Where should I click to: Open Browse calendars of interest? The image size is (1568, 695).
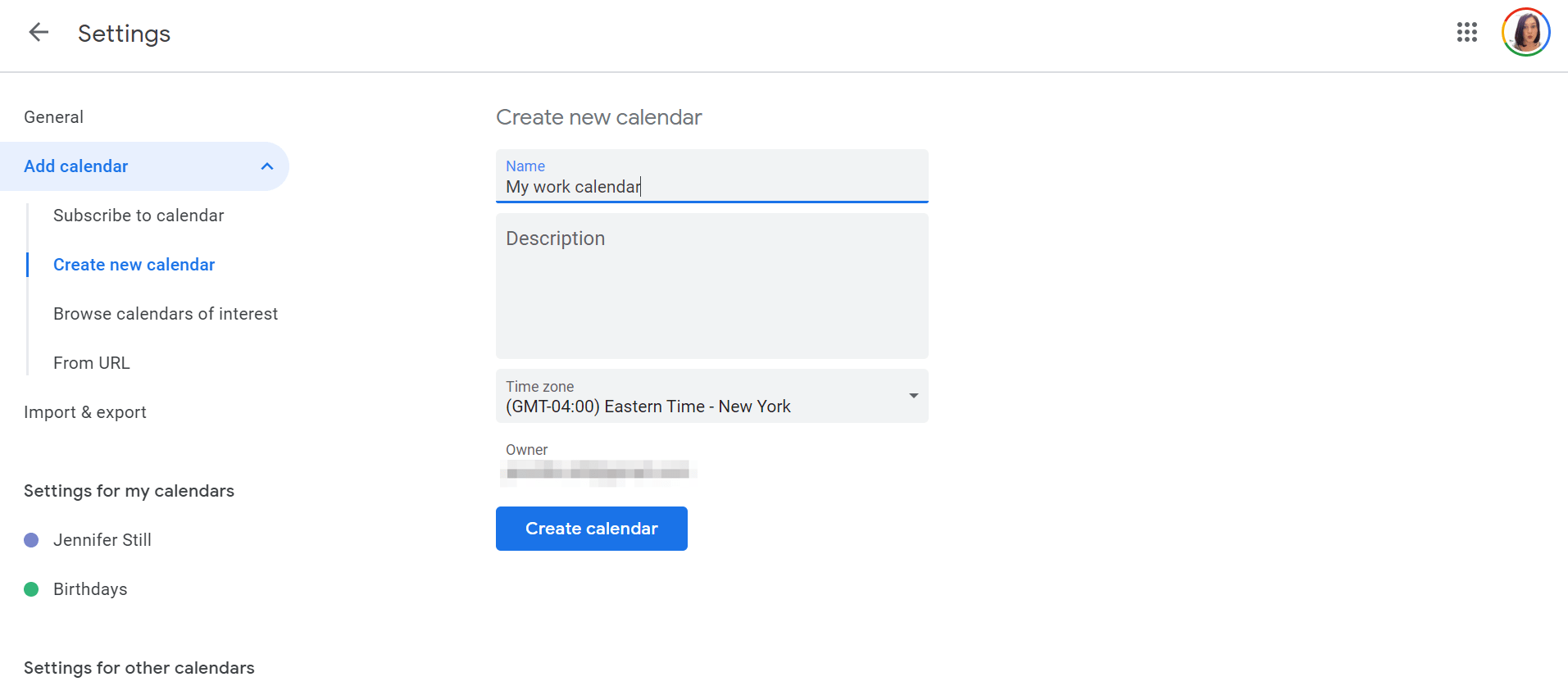166,314
